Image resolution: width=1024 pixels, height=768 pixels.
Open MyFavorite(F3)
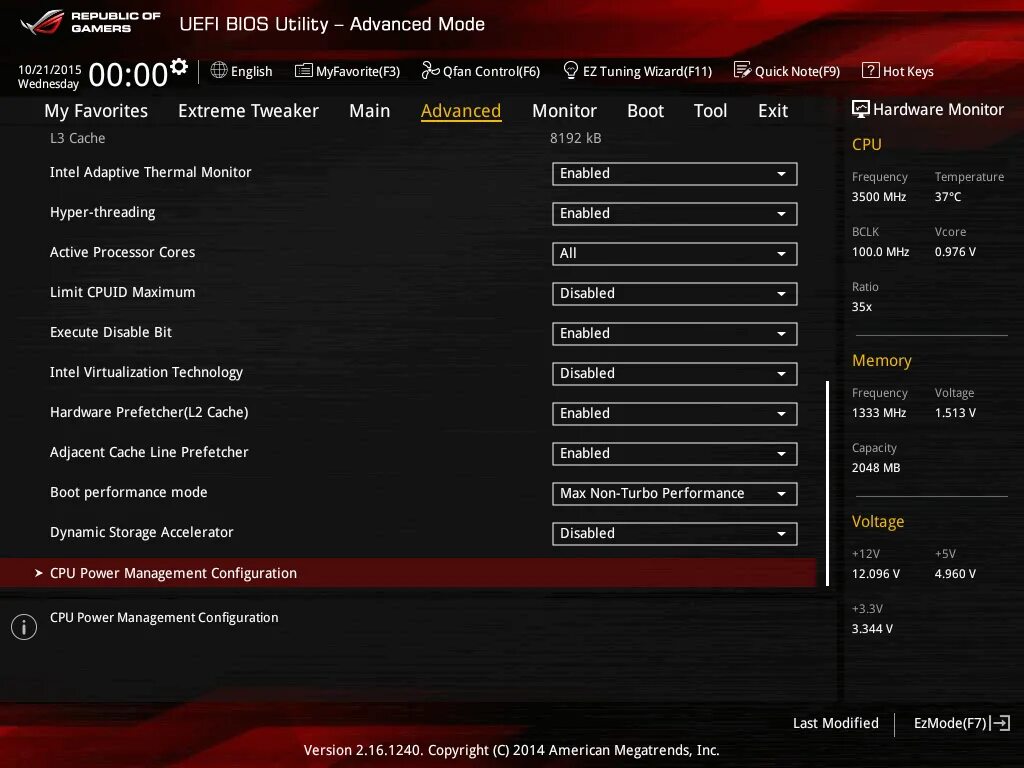pyautogui.click(x=347, y=71)
